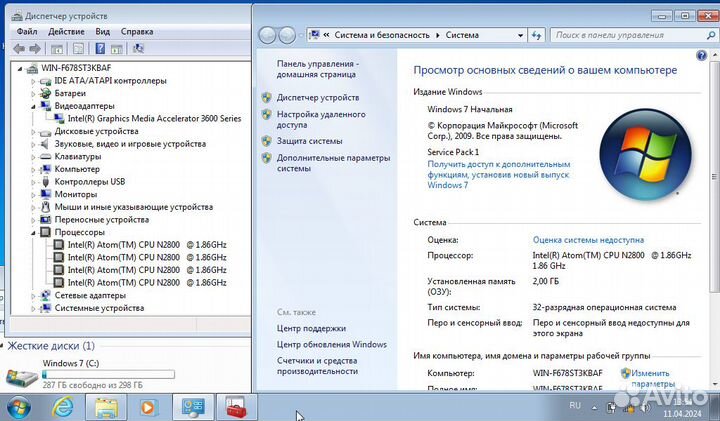Image resolution: width=720 pixels, height=421 pixels.
Task: Open the Файл menu
Action: point(27,32)
